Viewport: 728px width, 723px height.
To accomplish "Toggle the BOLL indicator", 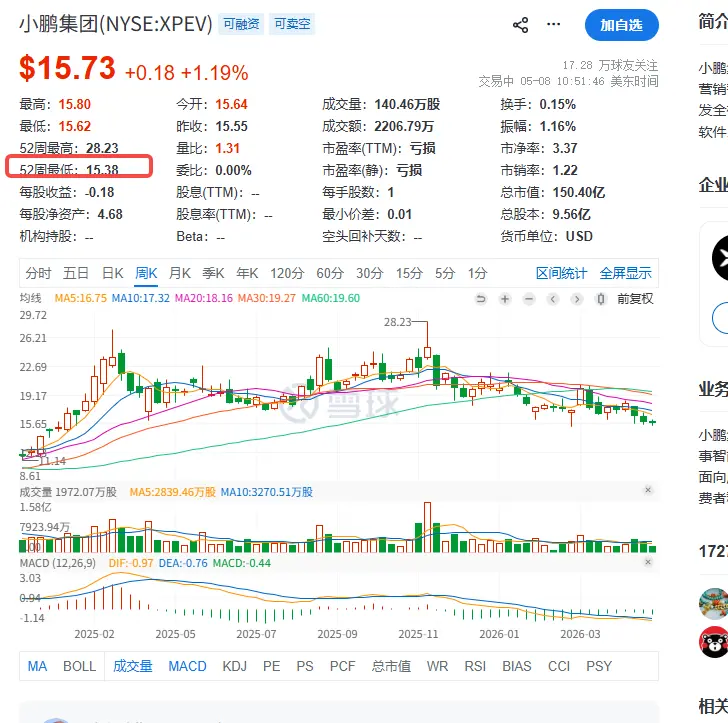I will click(x=79, y=666).
